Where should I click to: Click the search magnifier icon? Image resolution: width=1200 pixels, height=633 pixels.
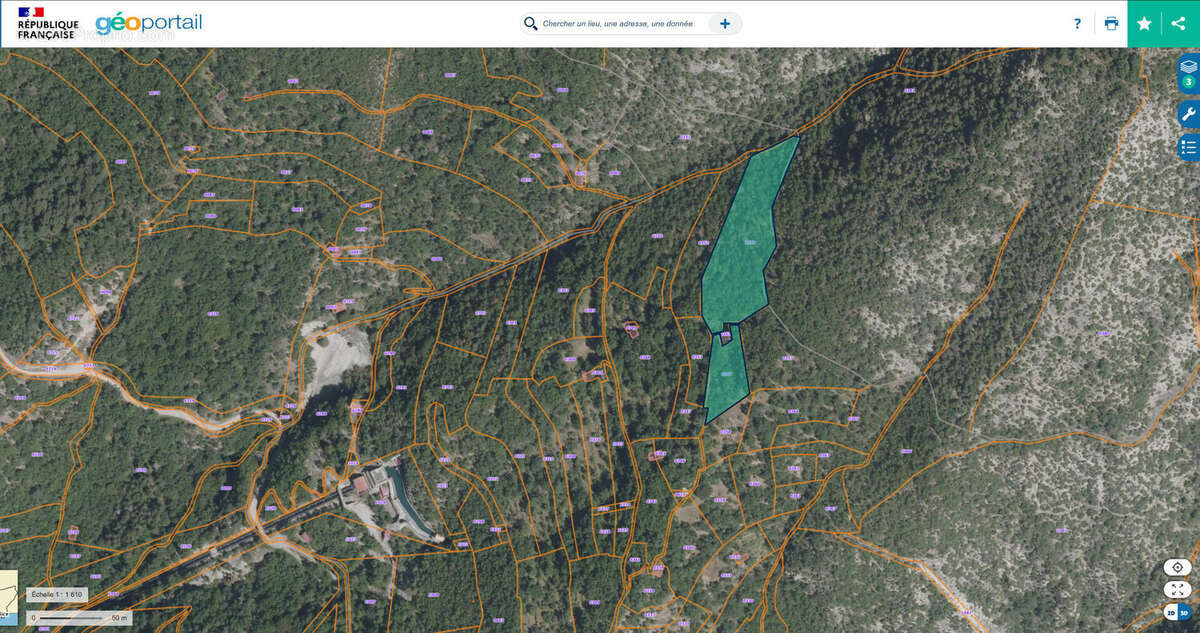tap(530, 24)
